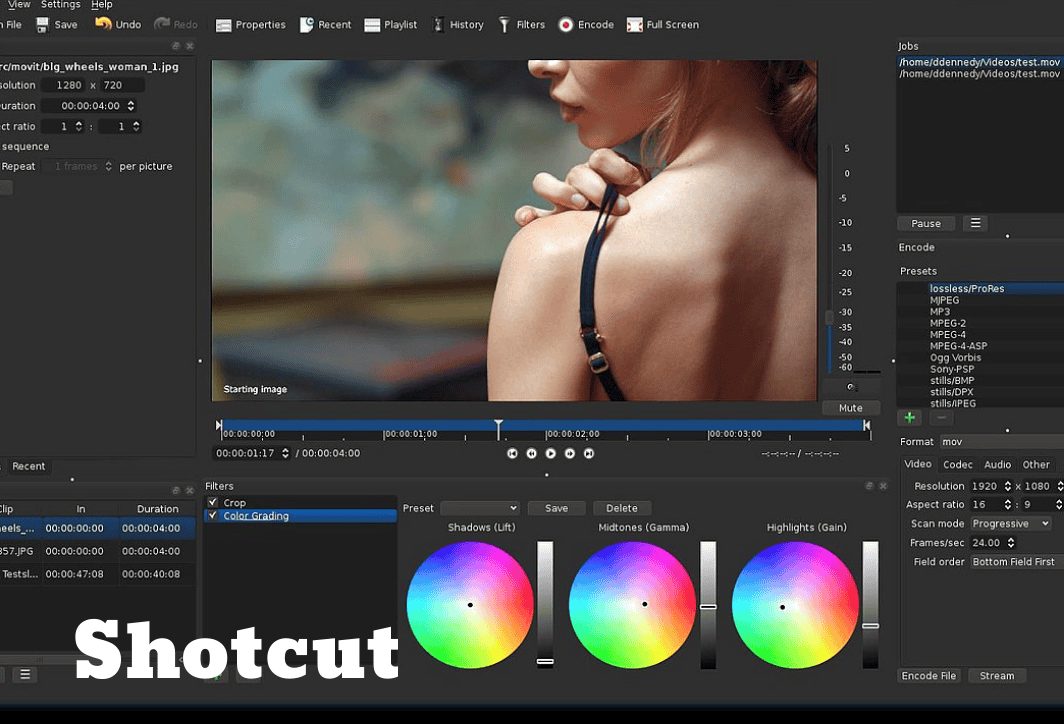Toggle the Color Grading filter checkbox
The image size is (1064, 724).
coord(212,516)
